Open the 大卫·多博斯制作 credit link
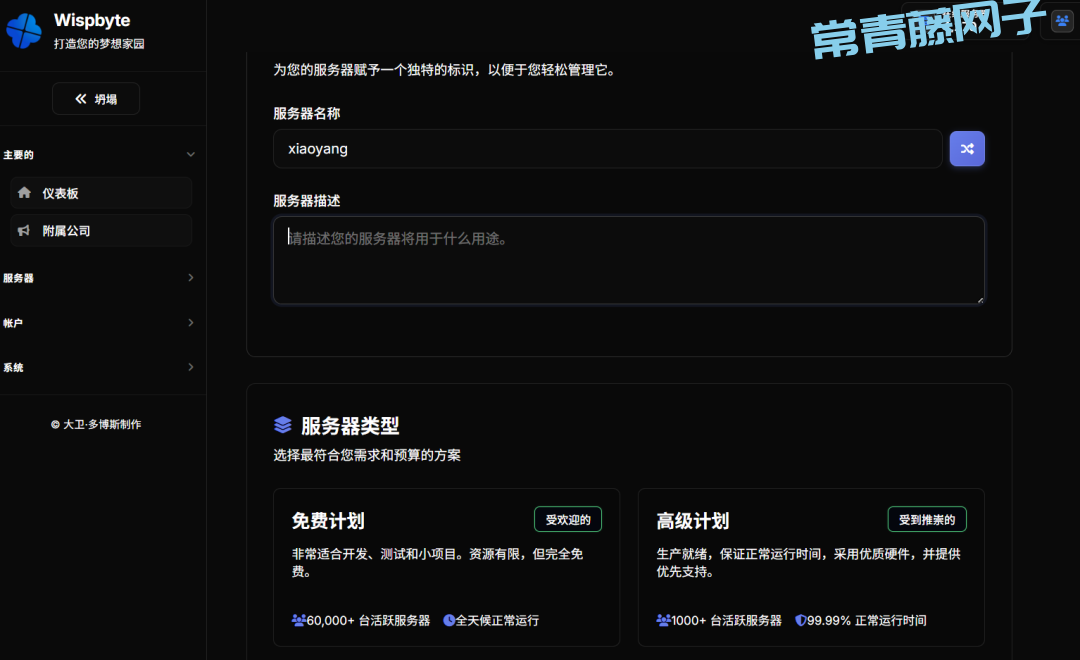The width and height of the screenshot is (1080, 660). (x=97, y=424)
